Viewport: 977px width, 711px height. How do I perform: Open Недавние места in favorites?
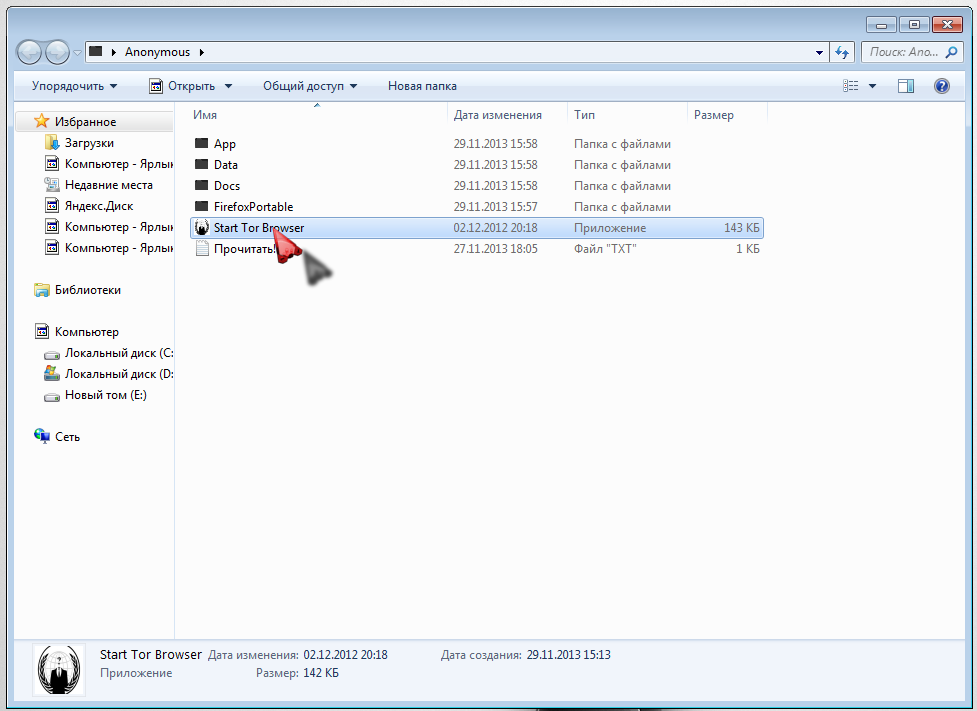pos(108,184)
